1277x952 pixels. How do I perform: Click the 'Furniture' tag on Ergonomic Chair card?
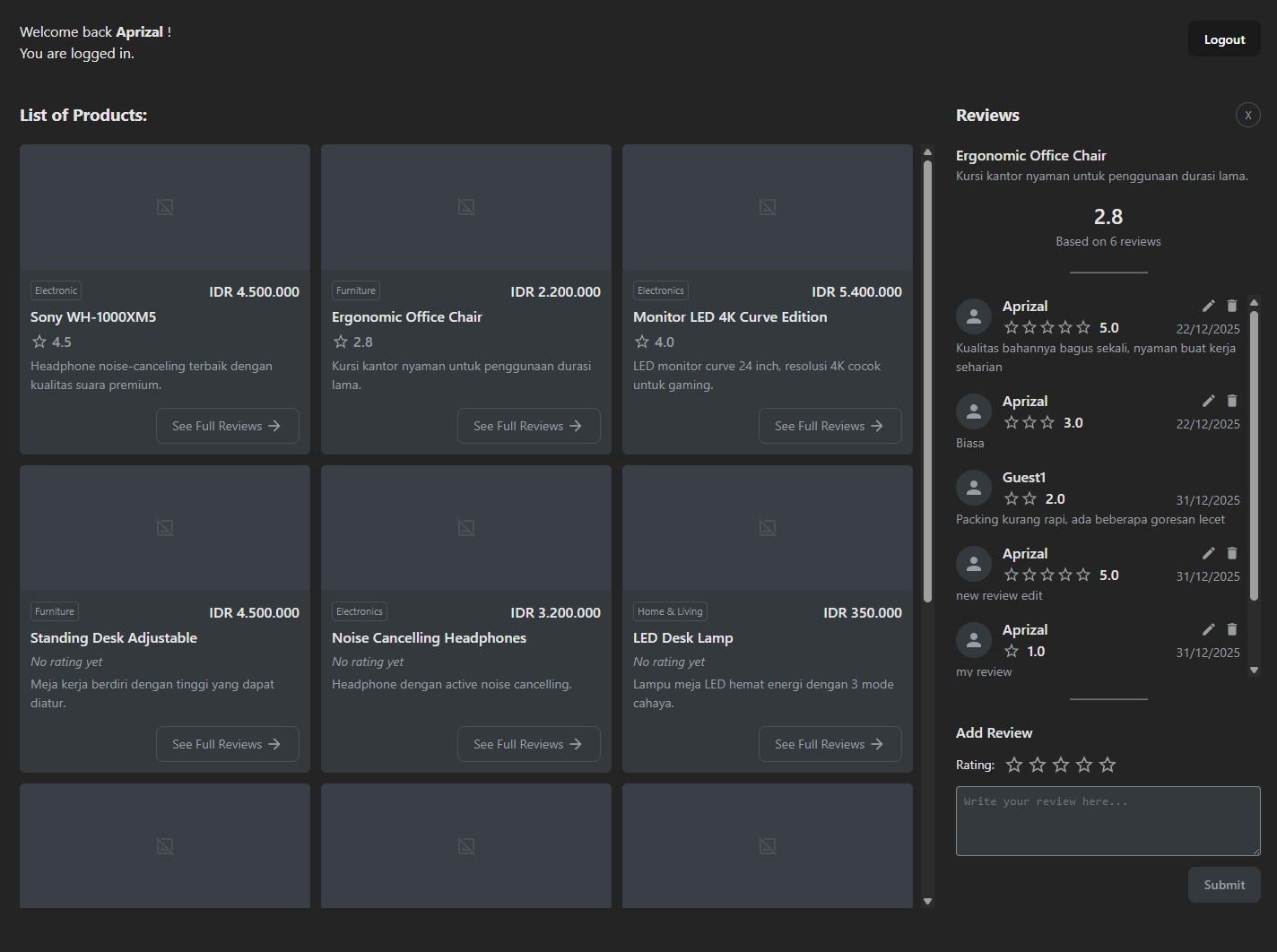[356, 290]
